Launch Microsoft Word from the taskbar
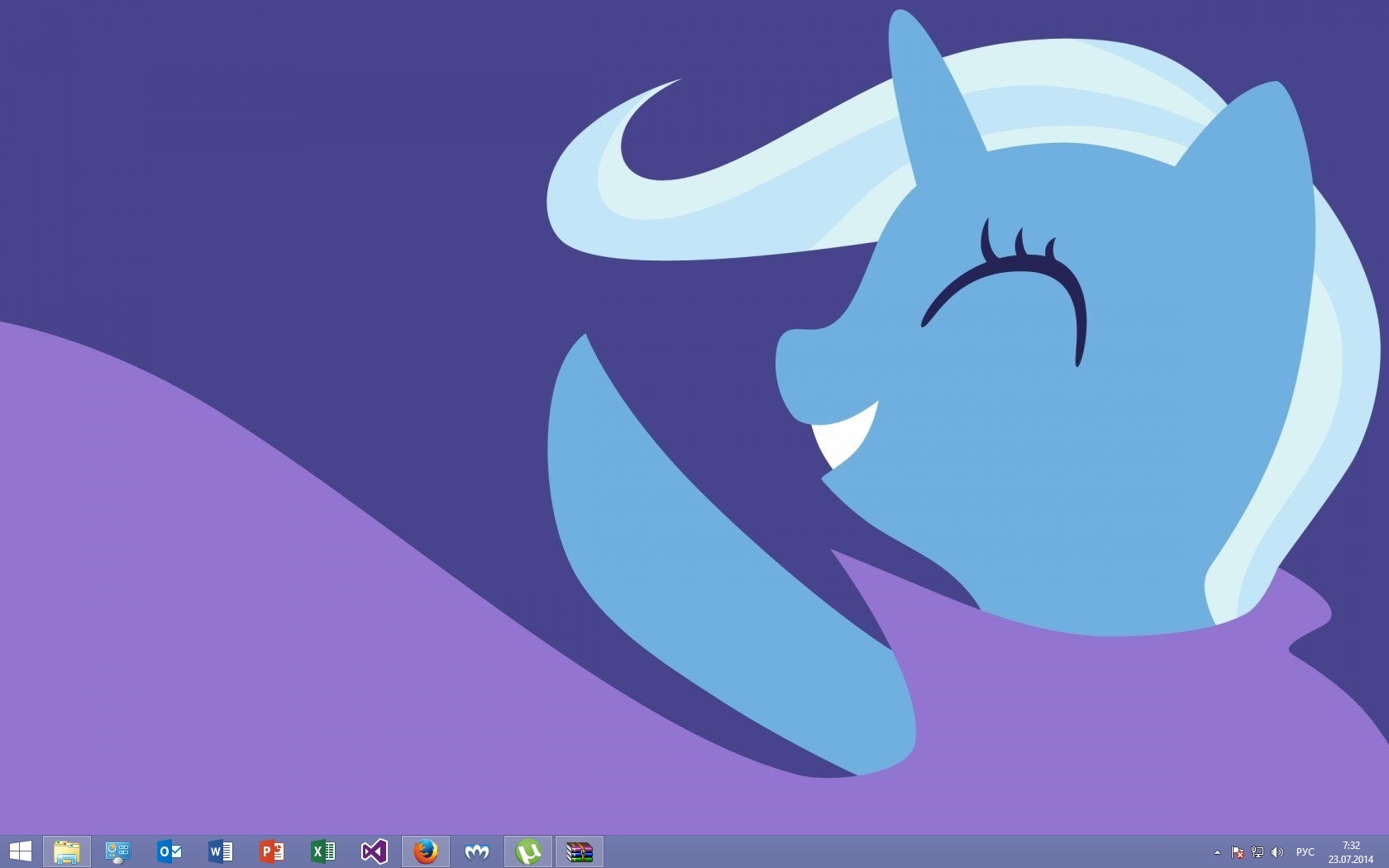The width and height of the screenshot is (1389, 868). point(221,851)
